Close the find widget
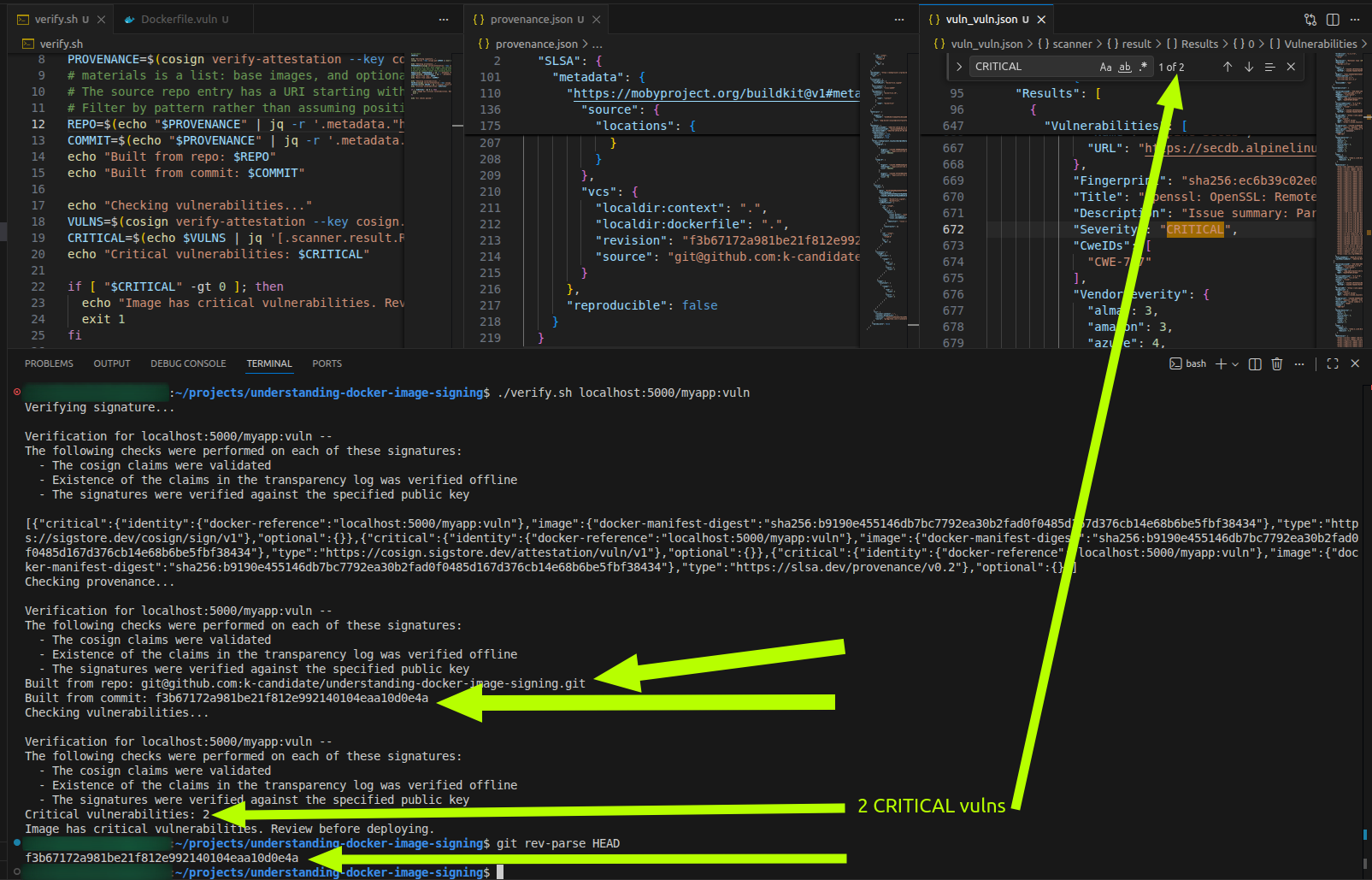The height and width of the screenshot is (880, 1372). (1291, 67)
